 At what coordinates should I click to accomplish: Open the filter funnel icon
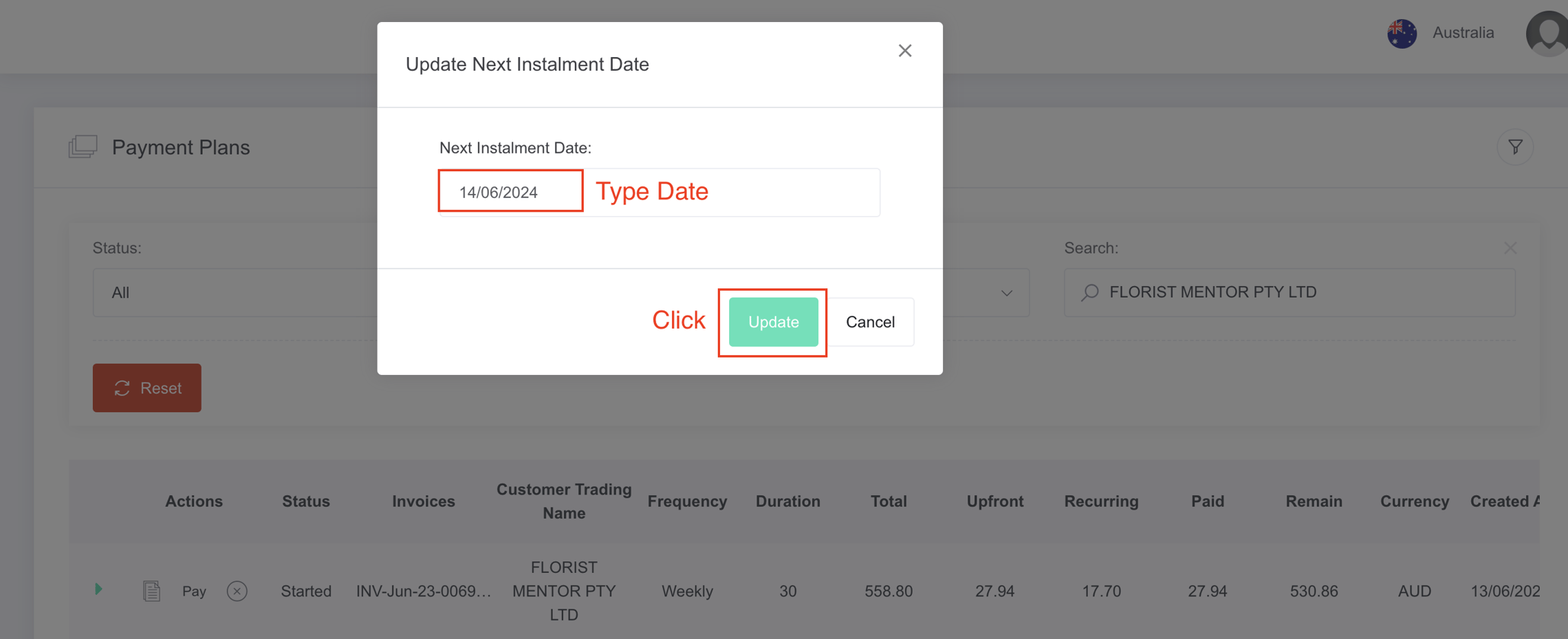tap(1515, 147)
